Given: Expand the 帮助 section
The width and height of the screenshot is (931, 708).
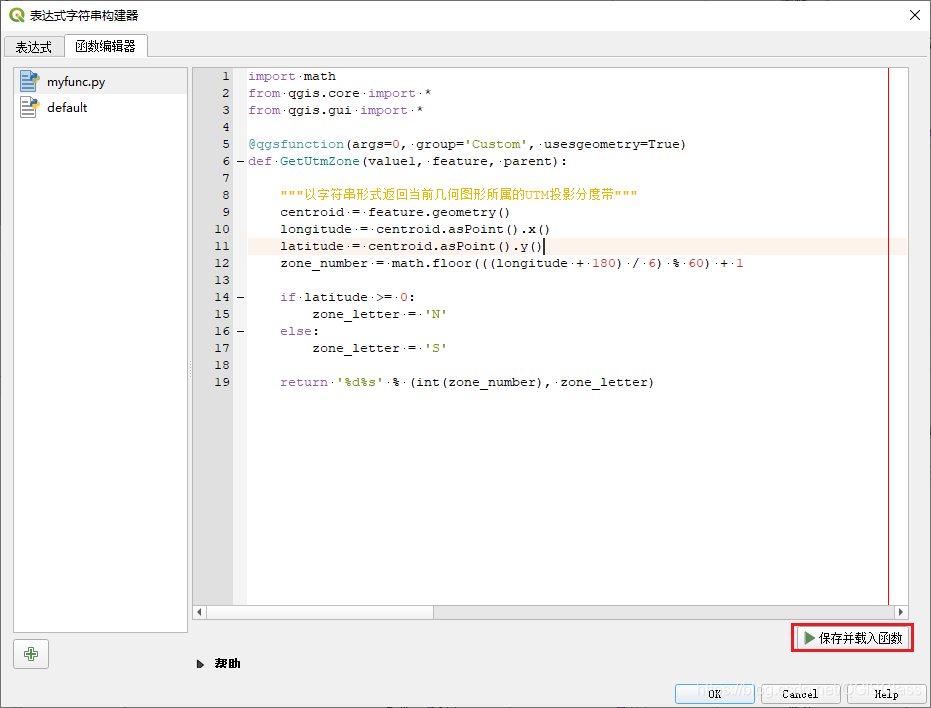Looking at the screenshot, I should pos(218,663).
